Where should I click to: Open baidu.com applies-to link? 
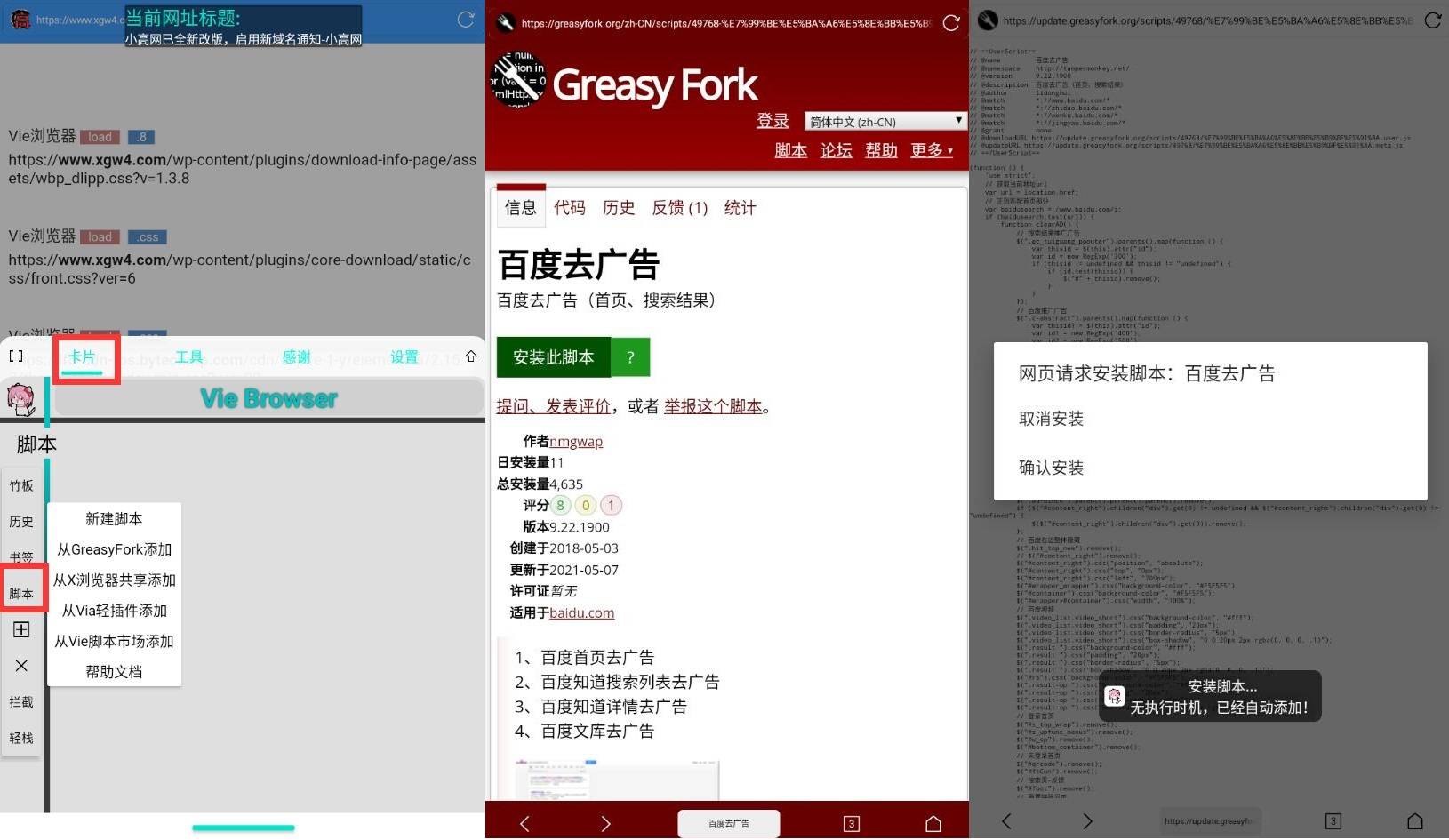582,612
